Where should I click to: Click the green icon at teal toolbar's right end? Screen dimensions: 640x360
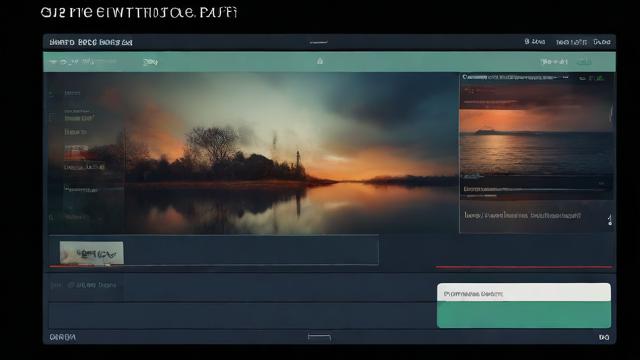(x=584, y=62)
